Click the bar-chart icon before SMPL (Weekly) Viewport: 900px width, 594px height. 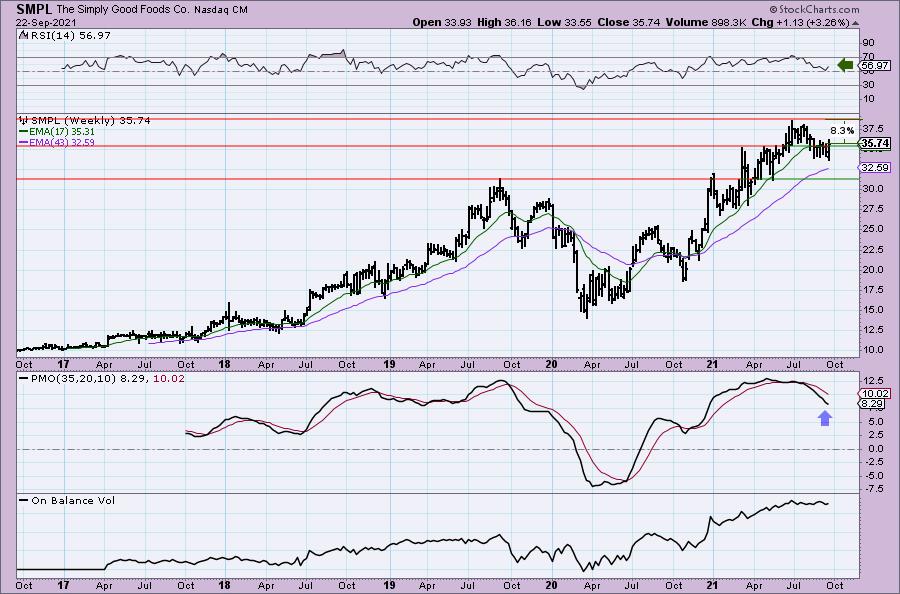click(23, 121)
